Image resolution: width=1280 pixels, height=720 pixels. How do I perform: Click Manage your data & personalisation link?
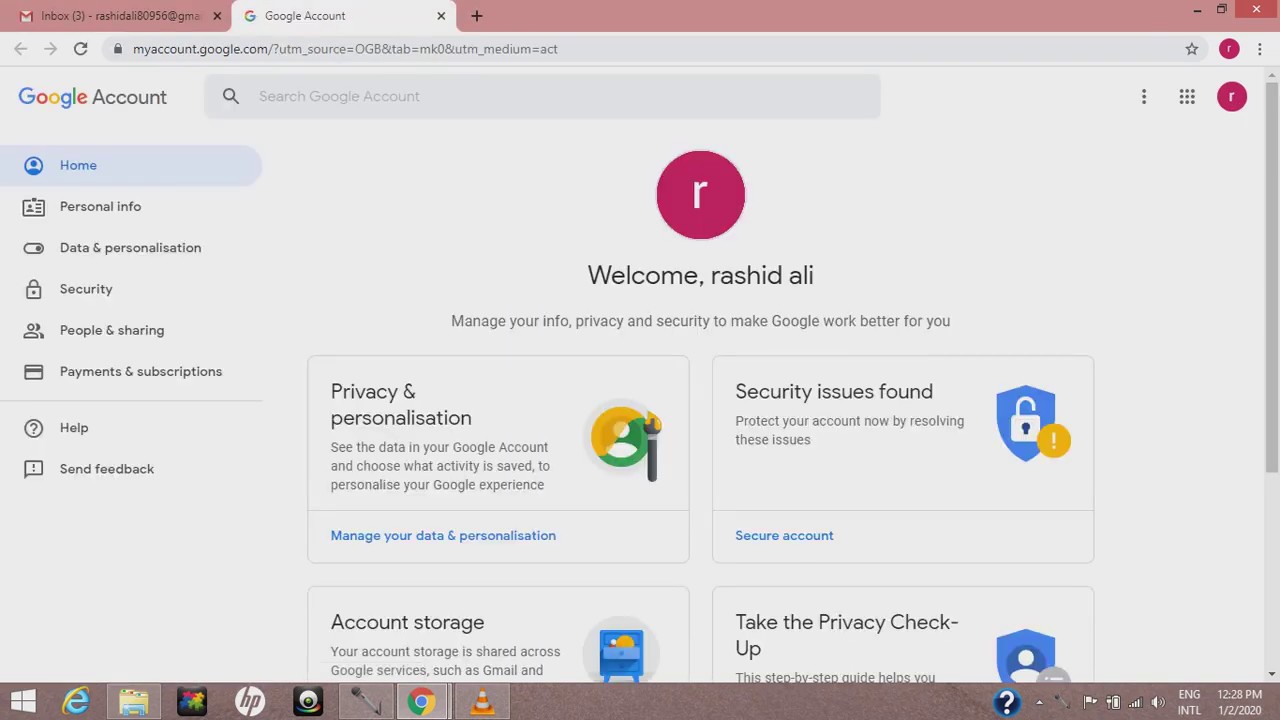(x=443, y=535)
